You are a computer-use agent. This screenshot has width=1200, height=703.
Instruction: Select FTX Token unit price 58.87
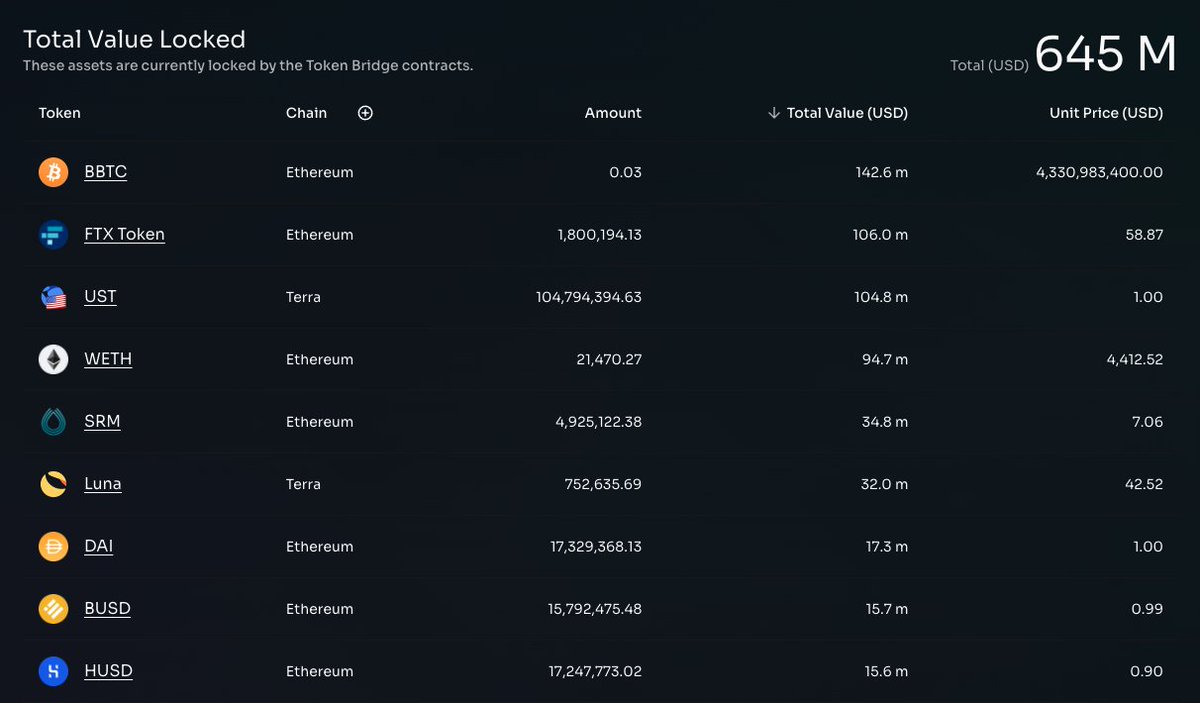click(x=1144, y=235)
